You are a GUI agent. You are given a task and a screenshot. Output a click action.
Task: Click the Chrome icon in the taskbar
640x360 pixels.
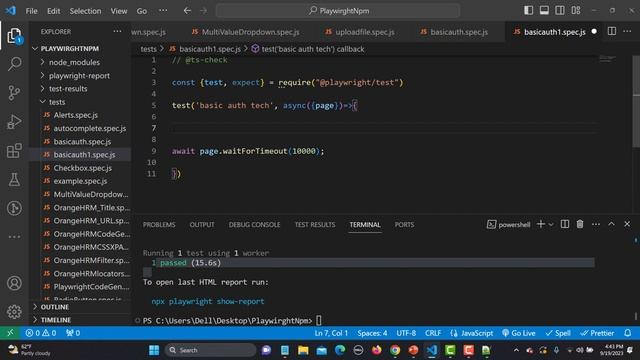tap(395, 350)
